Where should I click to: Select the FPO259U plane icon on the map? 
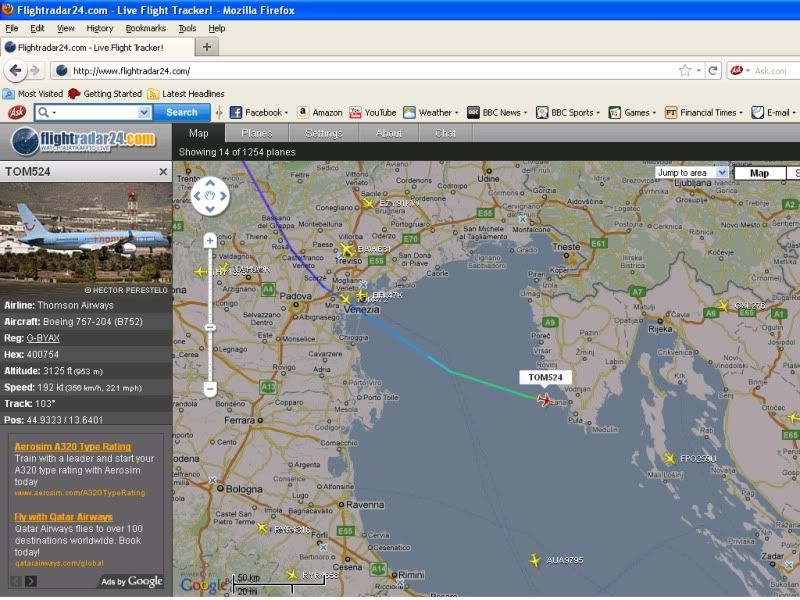(x=669, y=458)
